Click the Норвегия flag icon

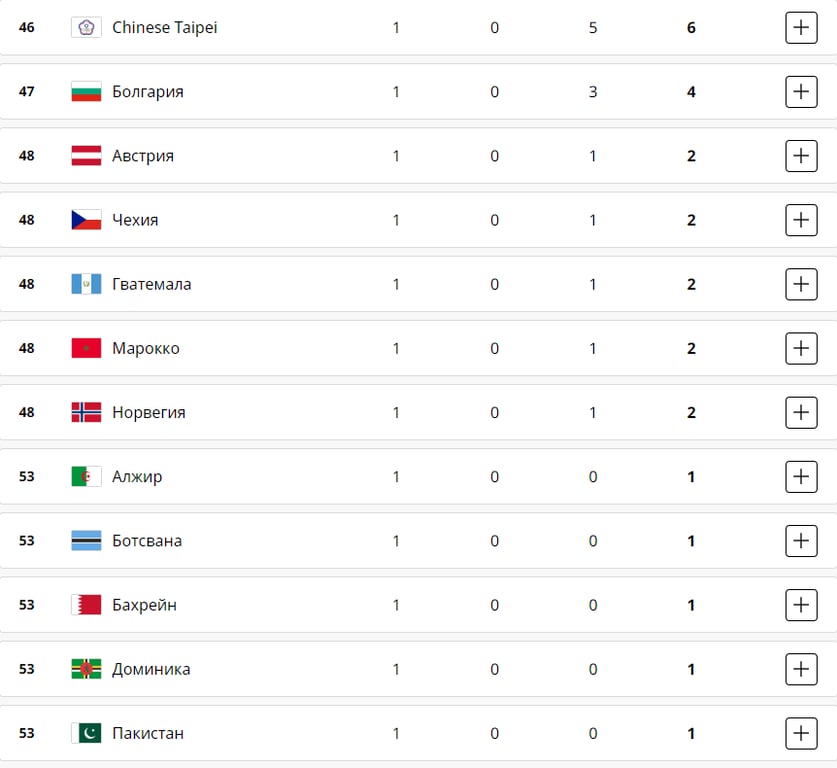pyautogui.click(x=86, y=412)
